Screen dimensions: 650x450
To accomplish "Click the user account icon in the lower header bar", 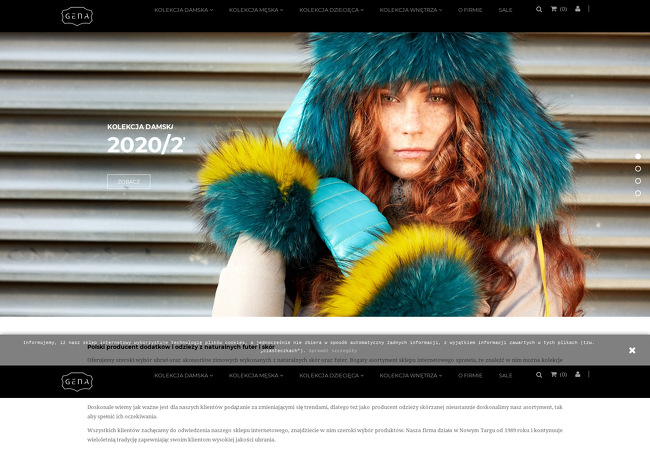I will click(x=577, y=374).
